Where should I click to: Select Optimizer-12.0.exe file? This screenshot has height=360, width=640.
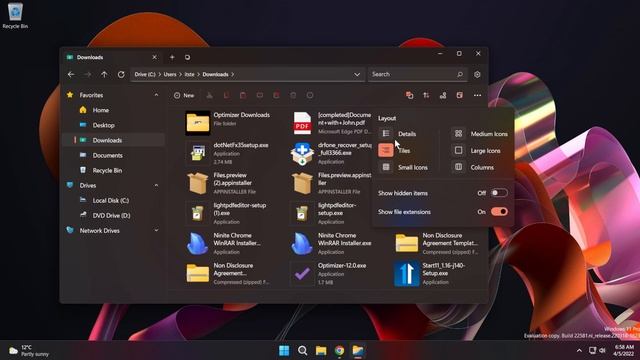331,273
